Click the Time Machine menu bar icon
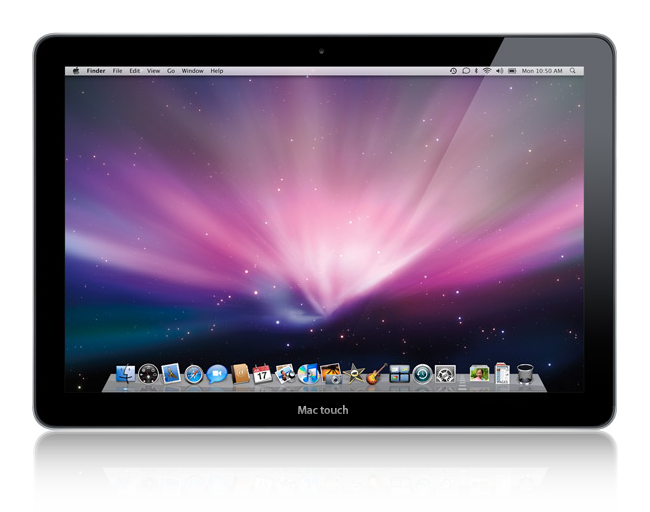The width and height of the screenshot is (650, 512). [x=454, y=71]
